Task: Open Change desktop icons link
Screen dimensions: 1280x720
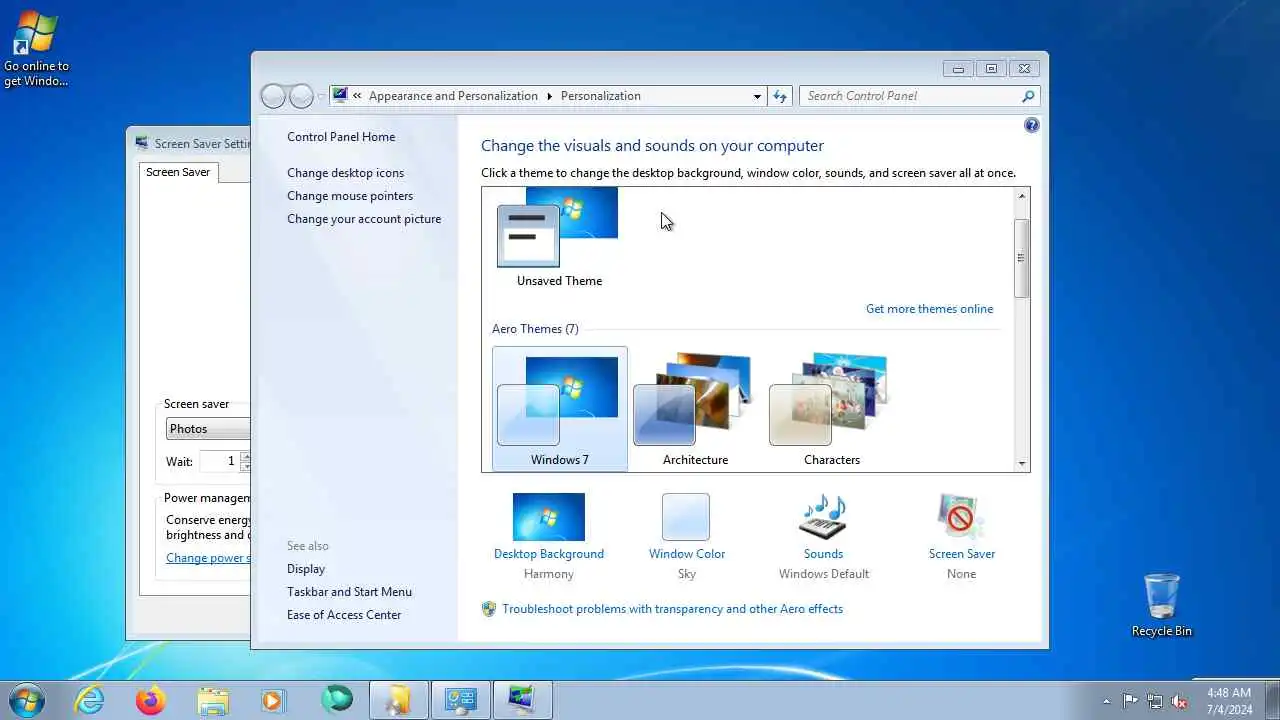Action: 345,173
